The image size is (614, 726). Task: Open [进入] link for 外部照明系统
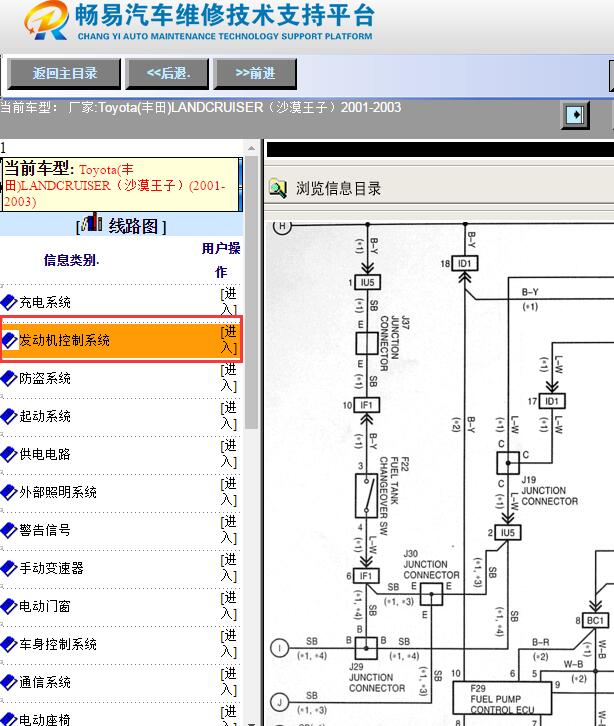(229, 491)
